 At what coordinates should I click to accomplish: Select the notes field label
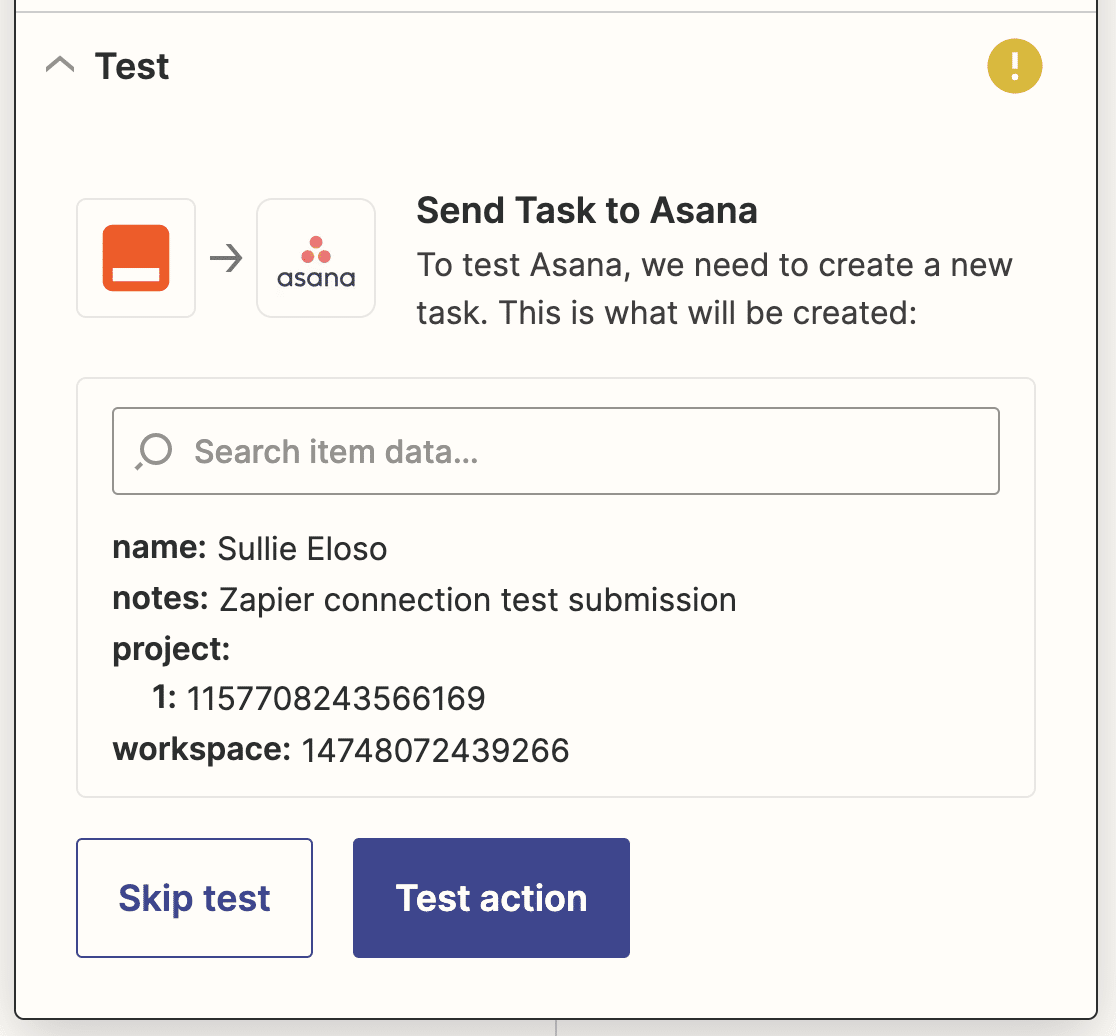tap(160, 598)
